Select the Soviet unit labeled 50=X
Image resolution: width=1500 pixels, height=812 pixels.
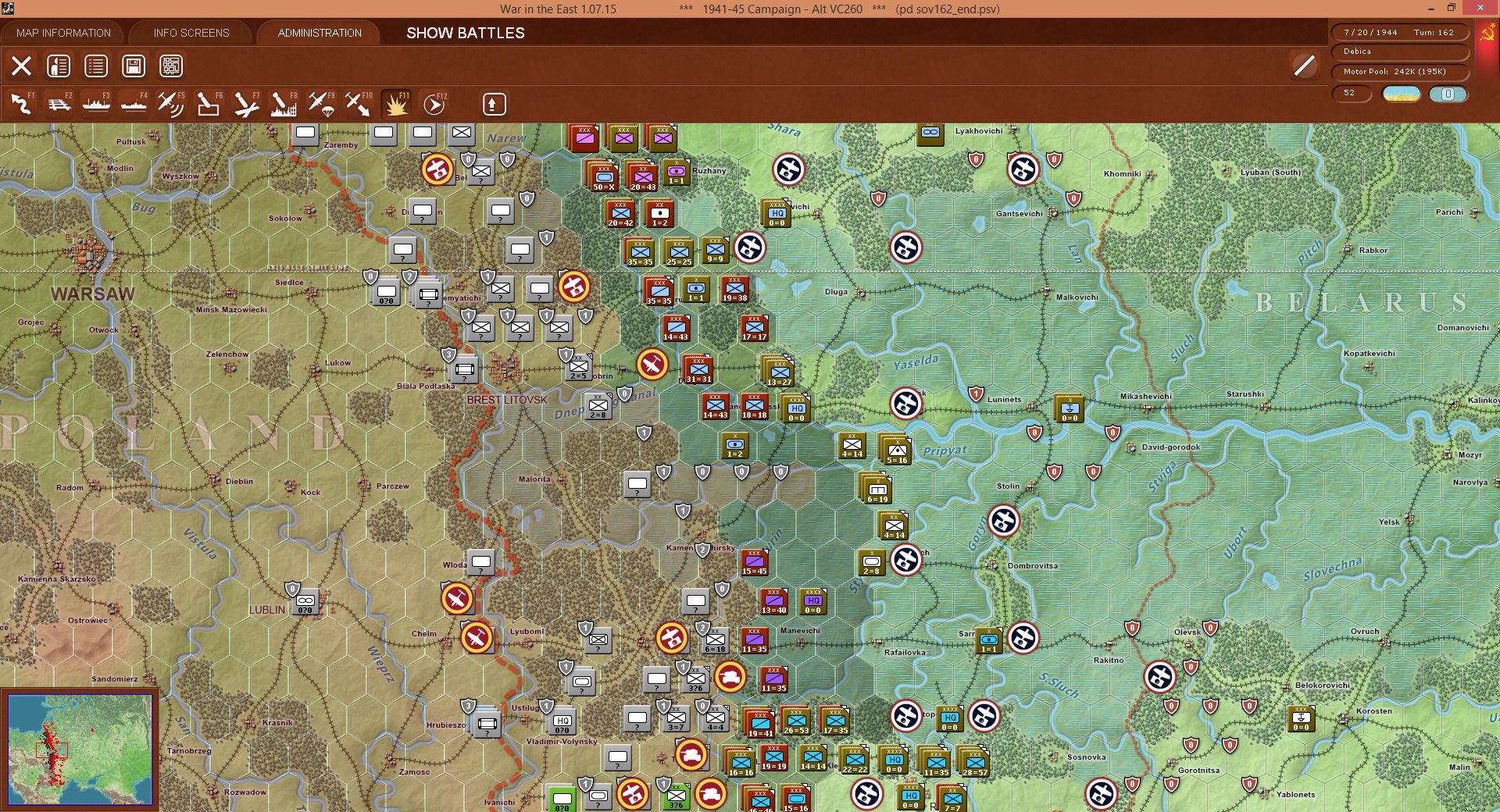pyautogui.click(x=604, y=176)
